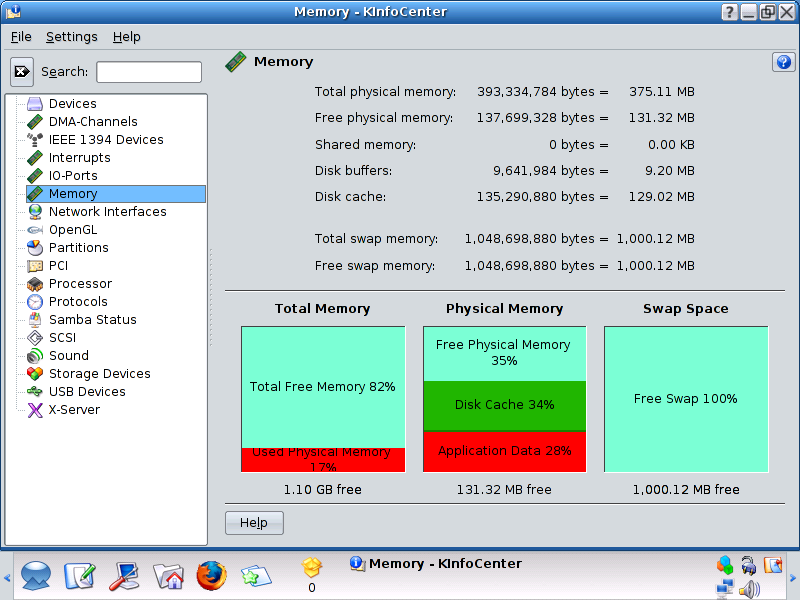Select Processor in the module list
Screen dimensions: 800x600
pos(80,284)
